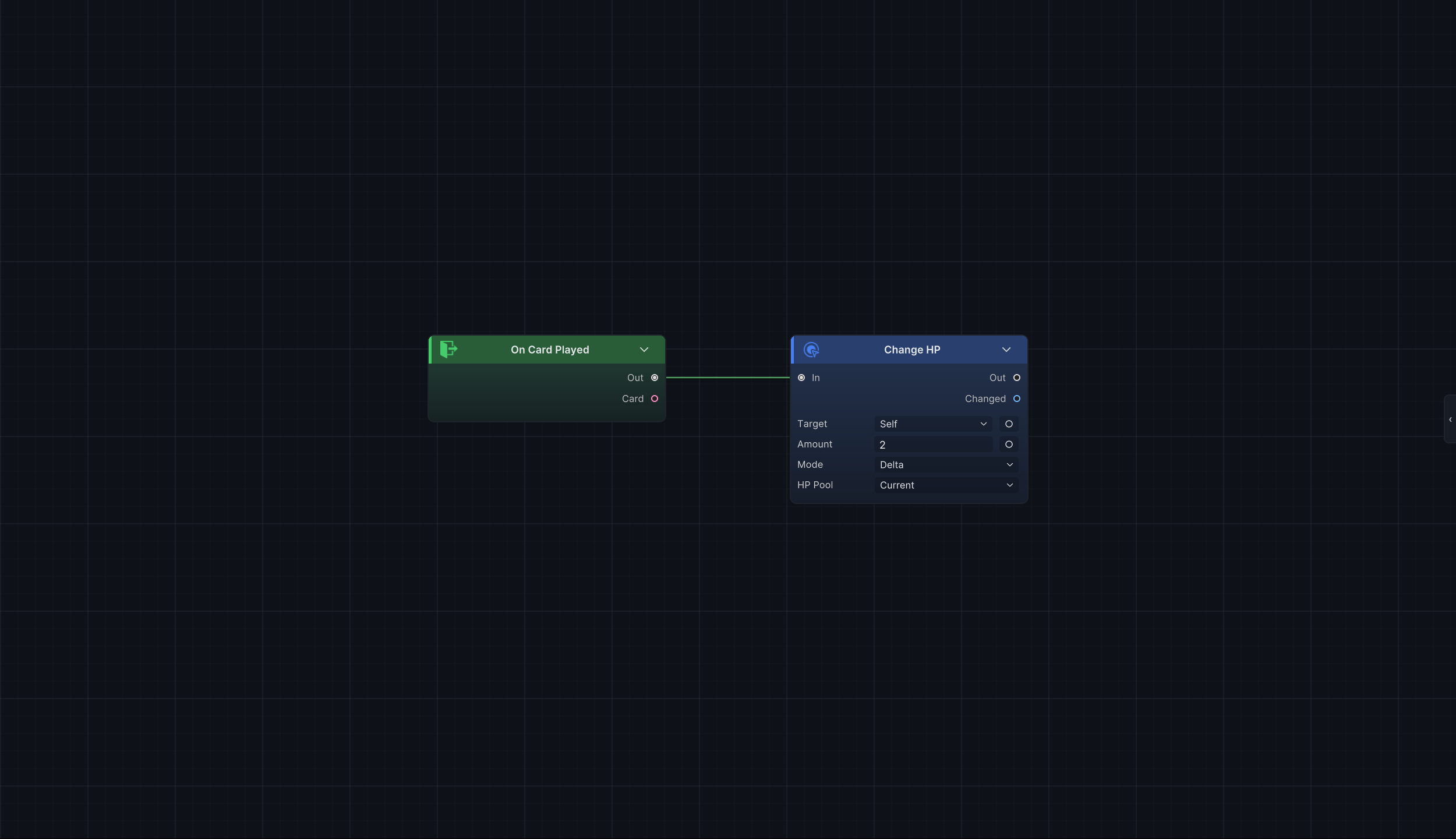Click the Mode label in Change HP
Screen dimensions: 1456x839
(810, 464)
